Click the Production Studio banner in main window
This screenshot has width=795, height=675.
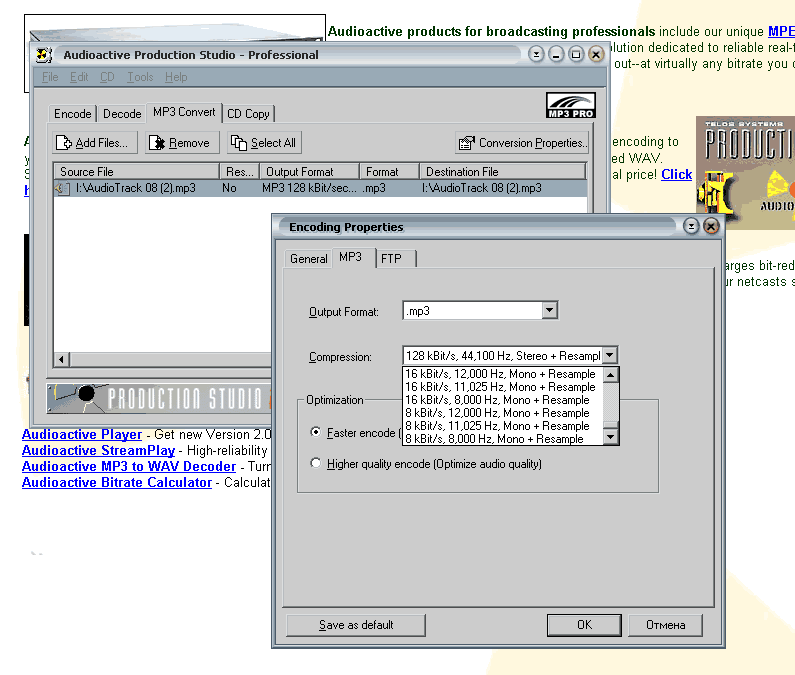(x=160, y=398)
